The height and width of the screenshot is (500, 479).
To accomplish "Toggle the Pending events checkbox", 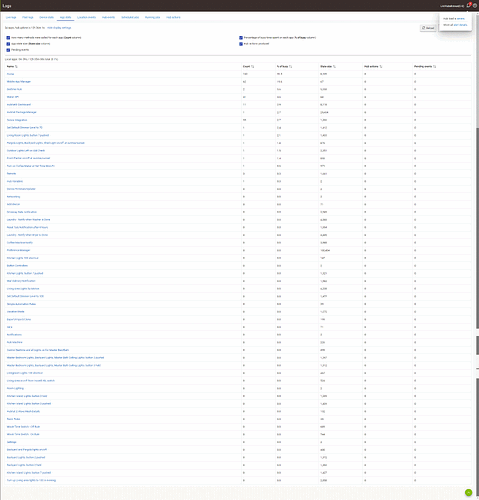I will (x=8, y=50).
